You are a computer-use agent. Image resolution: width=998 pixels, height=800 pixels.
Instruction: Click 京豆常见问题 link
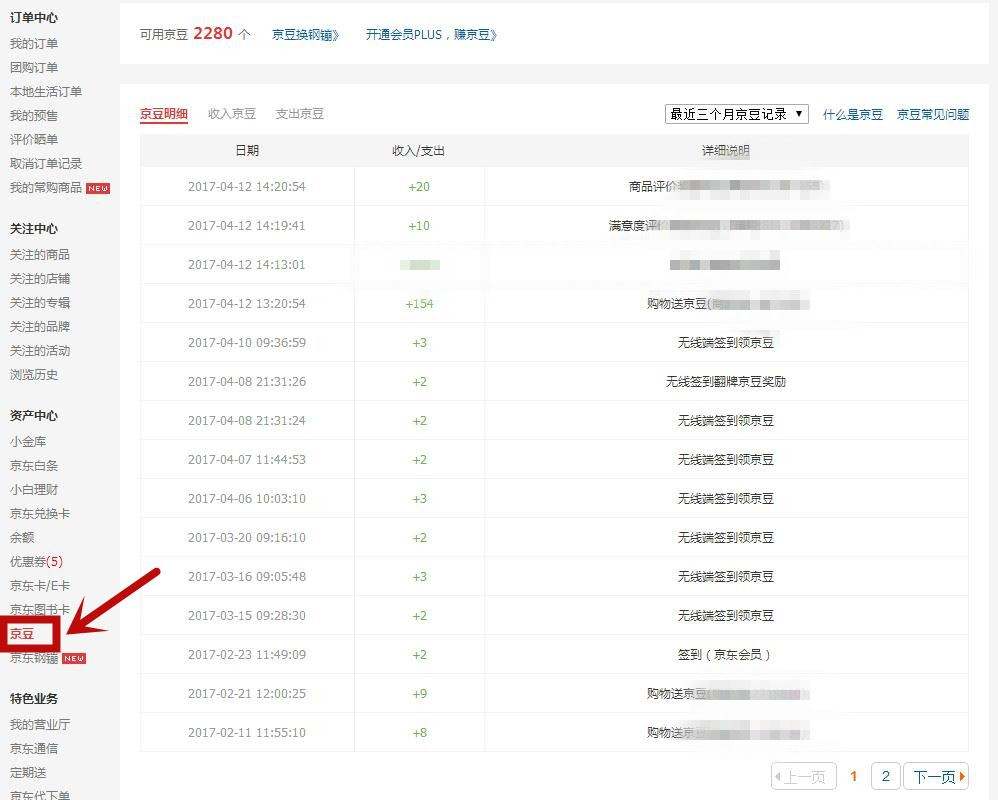pyautogui.click(x=932, y=115)
